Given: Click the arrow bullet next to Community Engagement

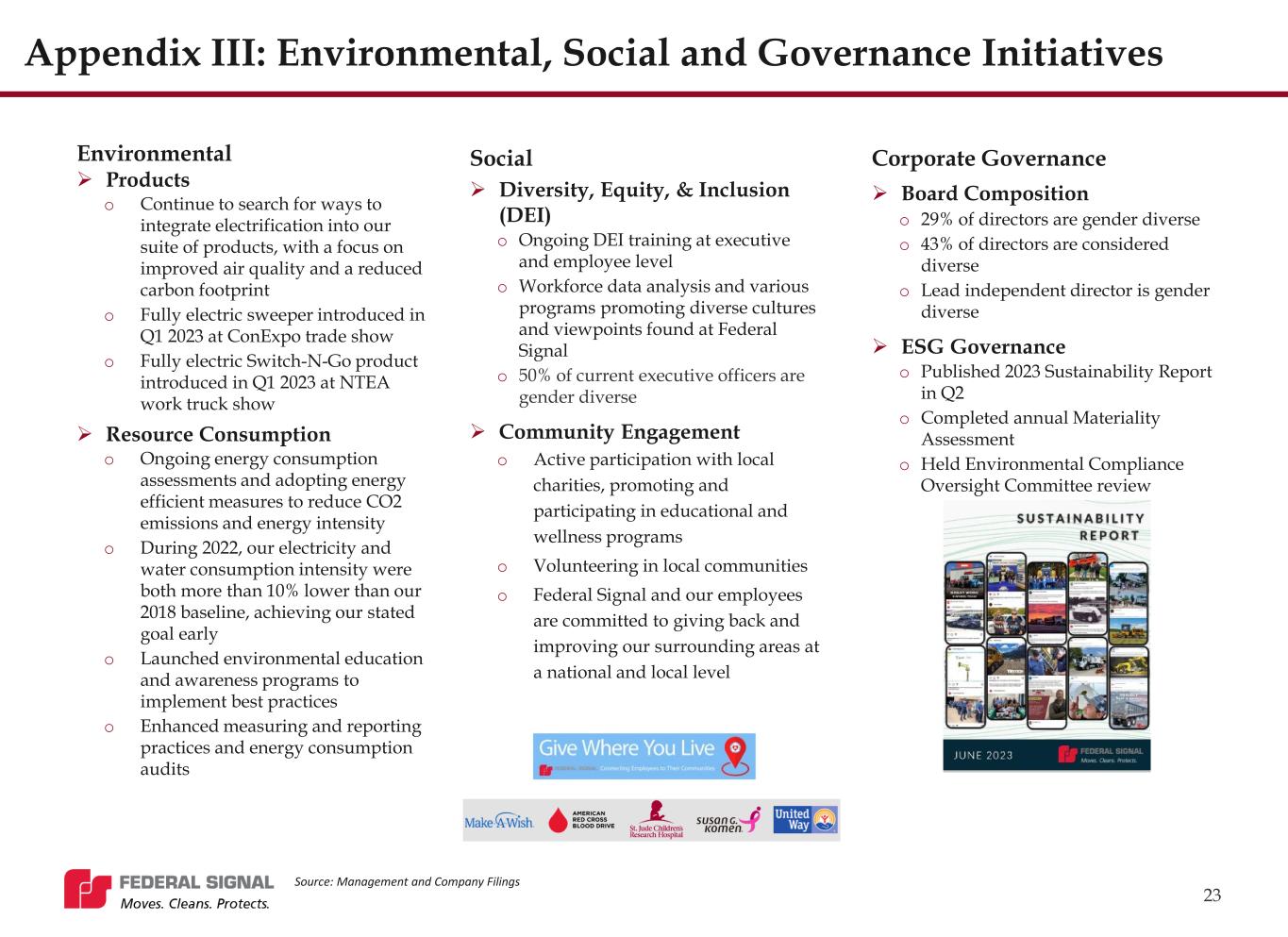Looking at the screenshot, I should (478, 432).
